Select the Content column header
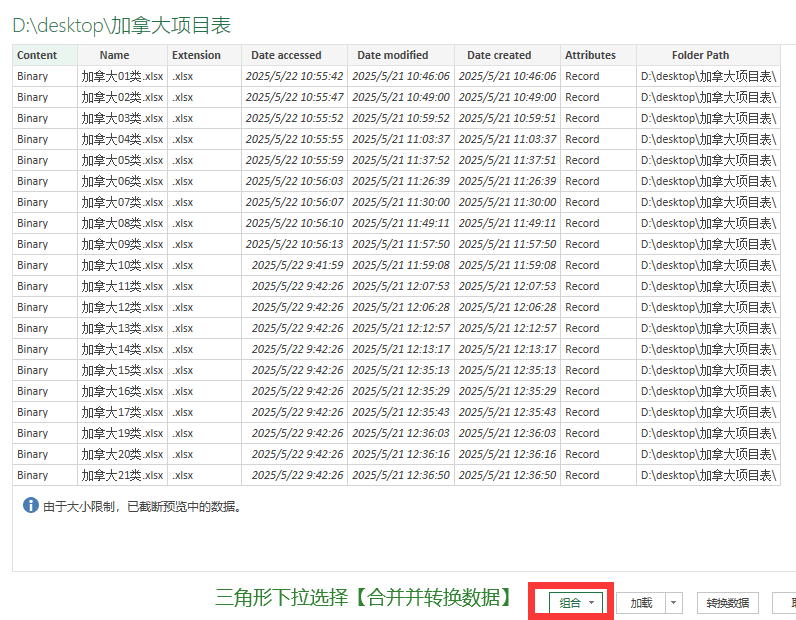Screen dimensions: 796x620 pyautogui.click(x=45, y=55)
